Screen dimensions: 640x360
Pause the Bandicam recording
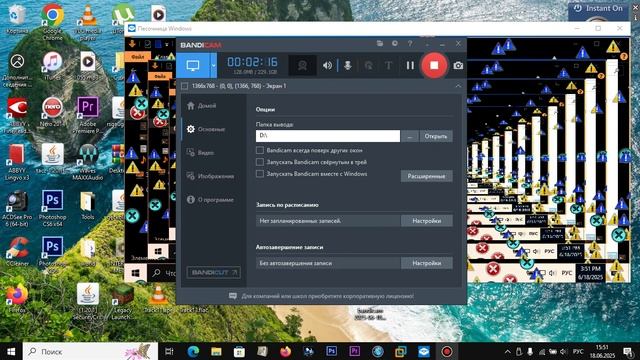click(410, 65)
